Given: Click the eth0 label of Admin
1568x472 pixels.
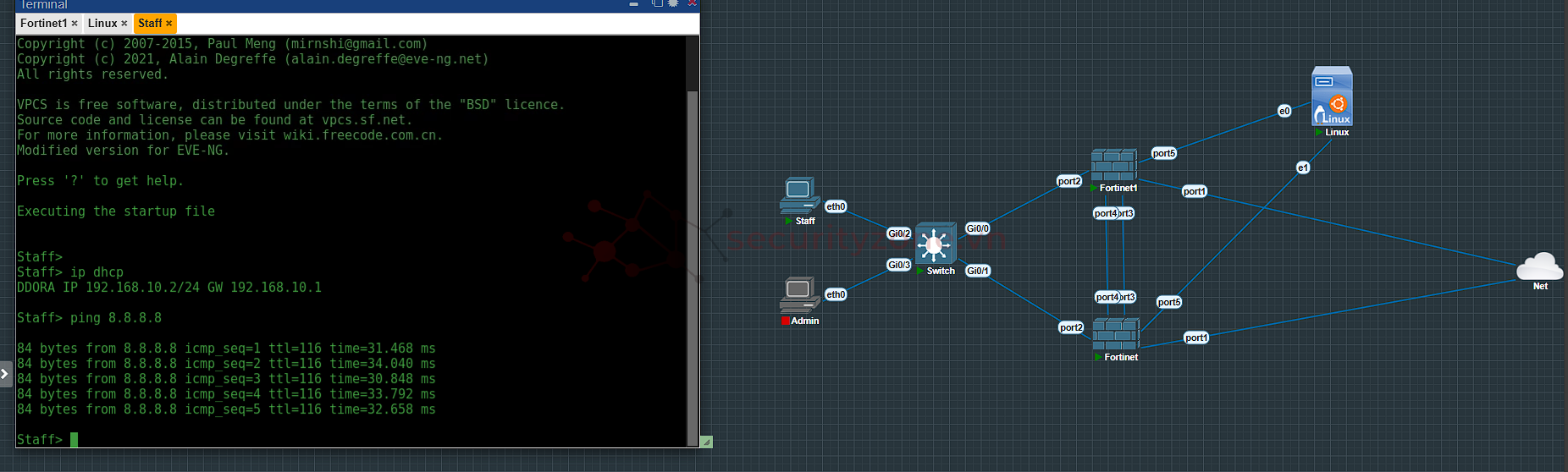Looking at the screenshot, I should pos(836,294).
